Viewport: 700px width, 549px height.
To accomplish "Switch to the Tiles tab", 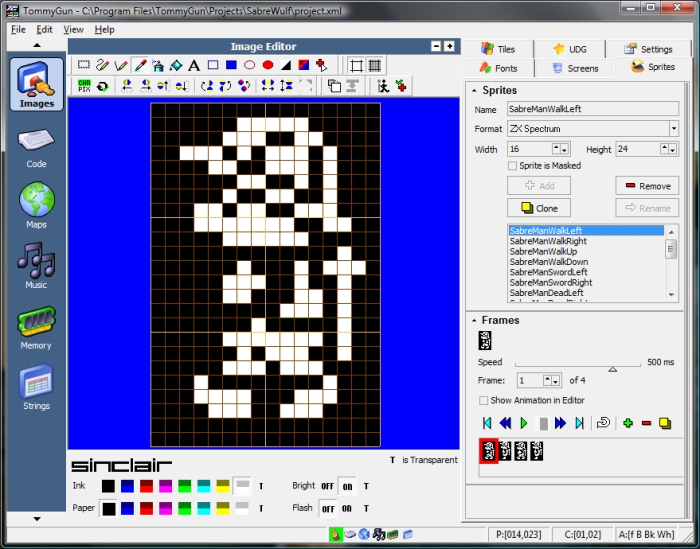I will click(x=498, y=49).
